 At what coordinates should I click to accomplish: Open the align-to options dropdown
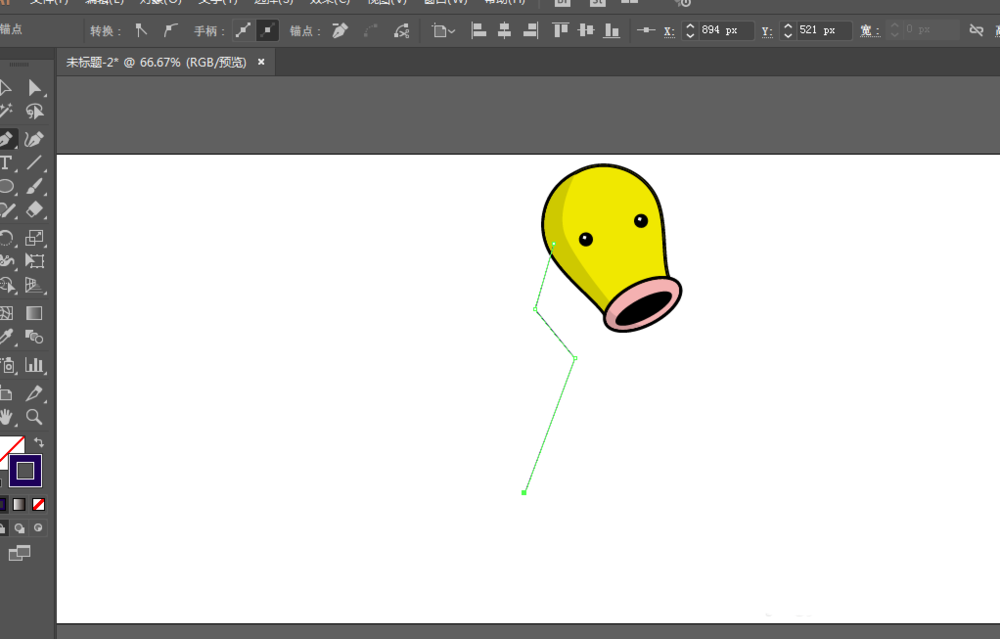coord(444,31)
